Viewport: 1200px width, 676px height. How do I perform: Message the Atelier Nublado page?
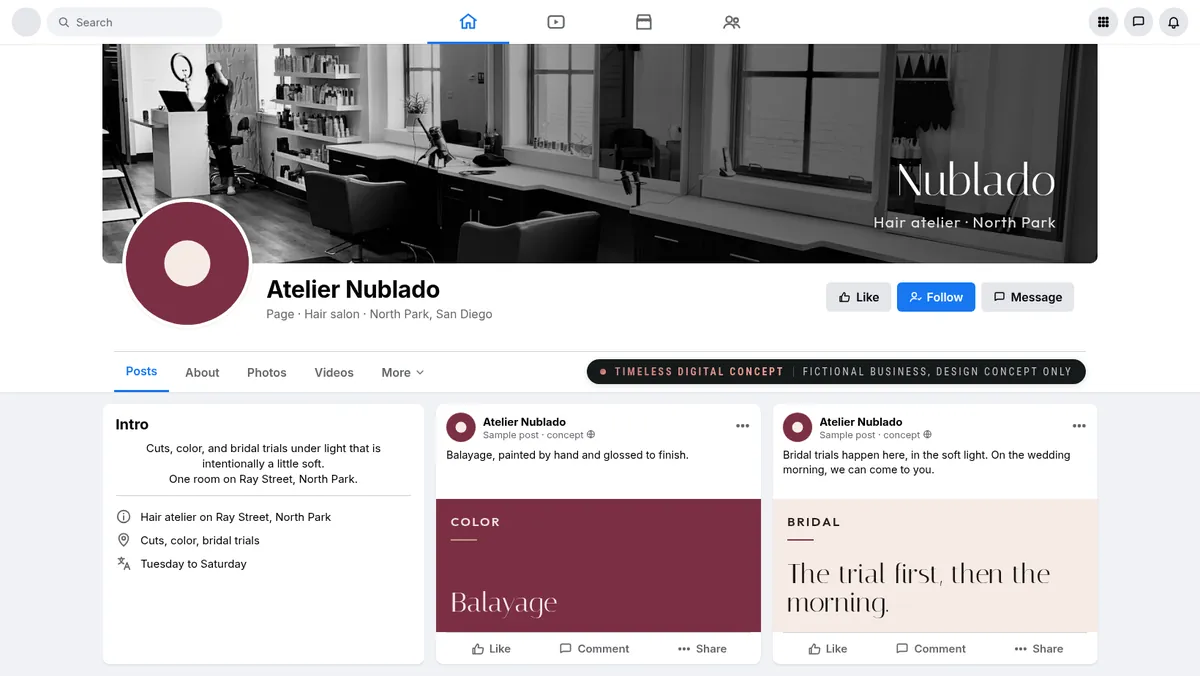(x=1027, y=297)
